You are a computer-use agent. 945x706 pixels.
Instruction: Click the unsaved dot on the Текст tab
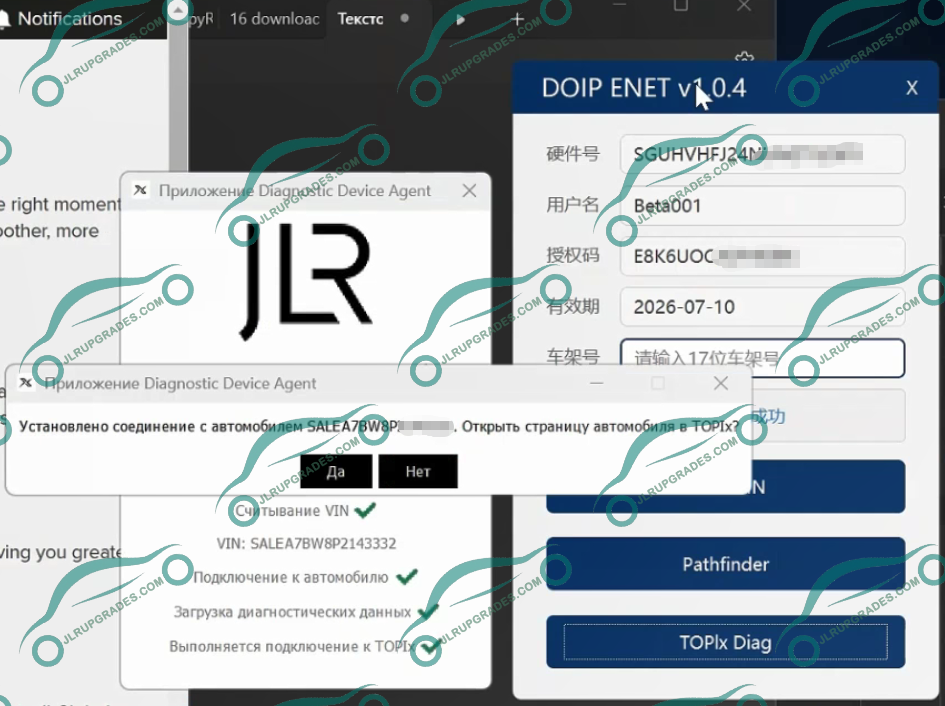click(405, 18)
